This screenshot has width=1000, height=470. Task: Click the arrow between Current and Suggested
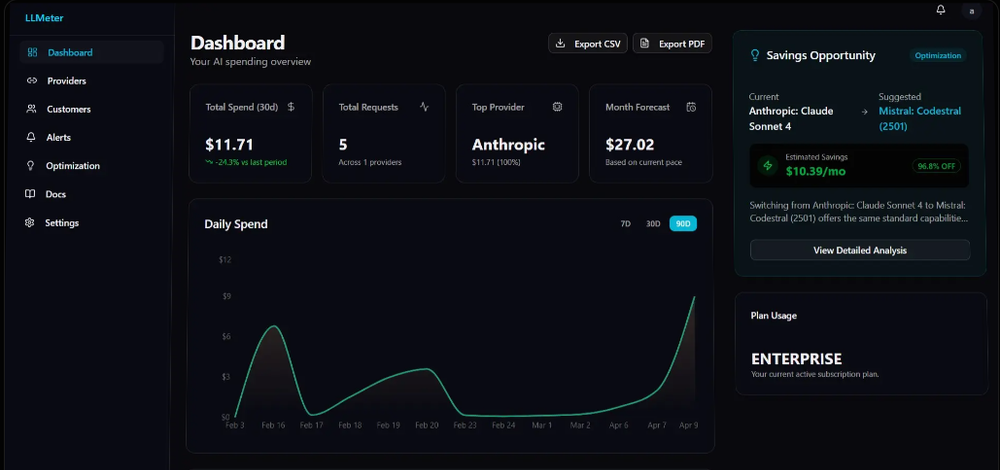coord(865,112)
